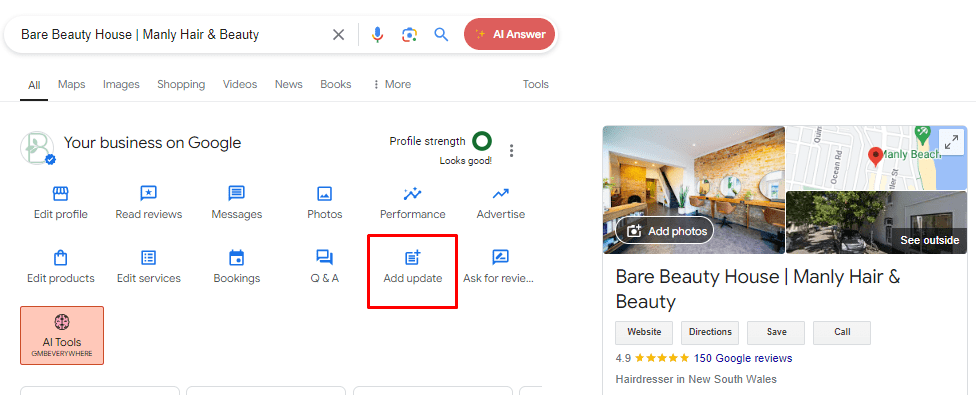This screenshot has height=395, width=976.
Task: Open the Manly Beach map thumbnail
Action: tap(876, 158)
